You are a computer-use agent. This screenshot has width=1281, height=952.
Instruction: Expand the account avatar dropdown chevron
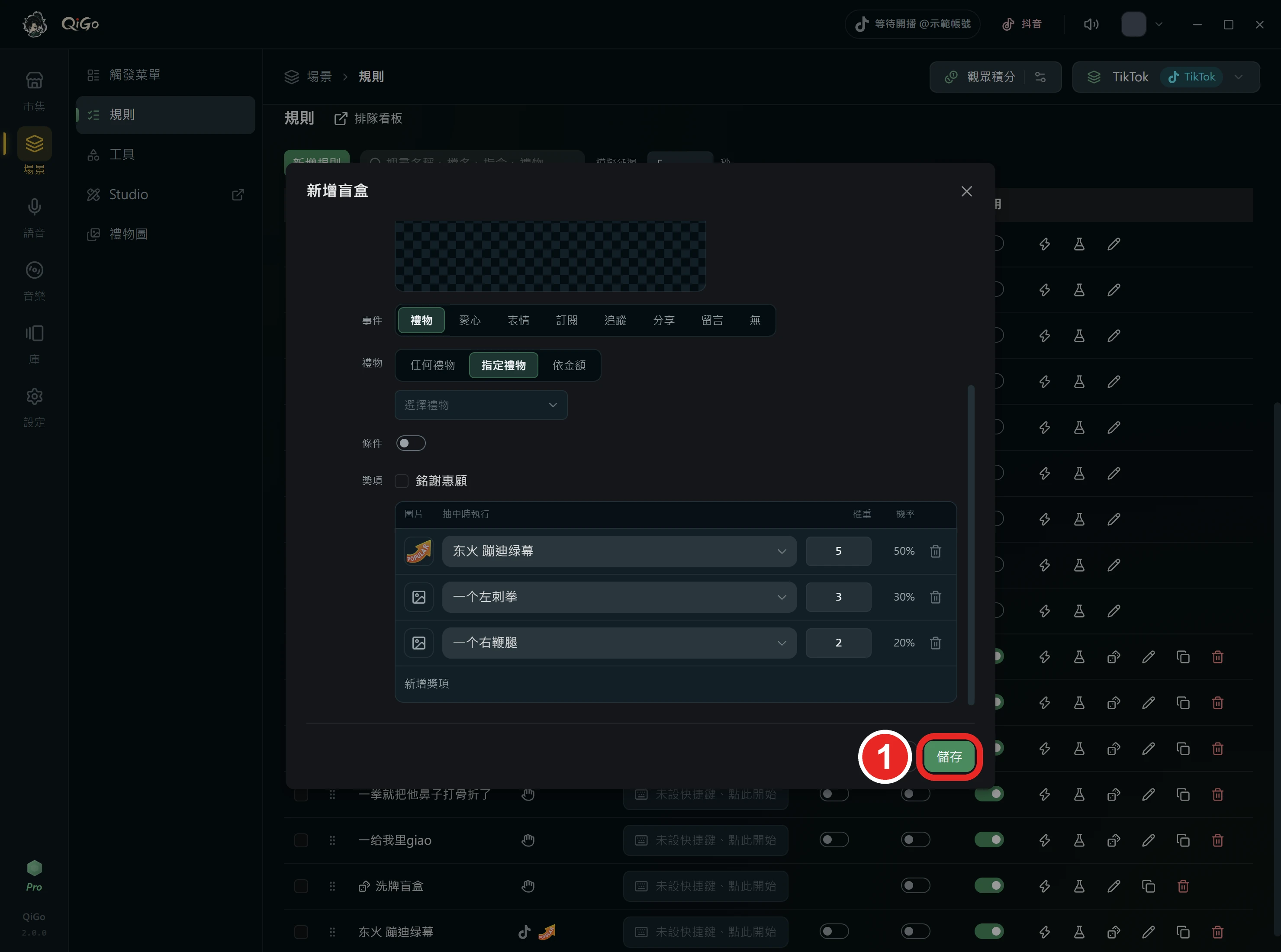coord(1159,24)
